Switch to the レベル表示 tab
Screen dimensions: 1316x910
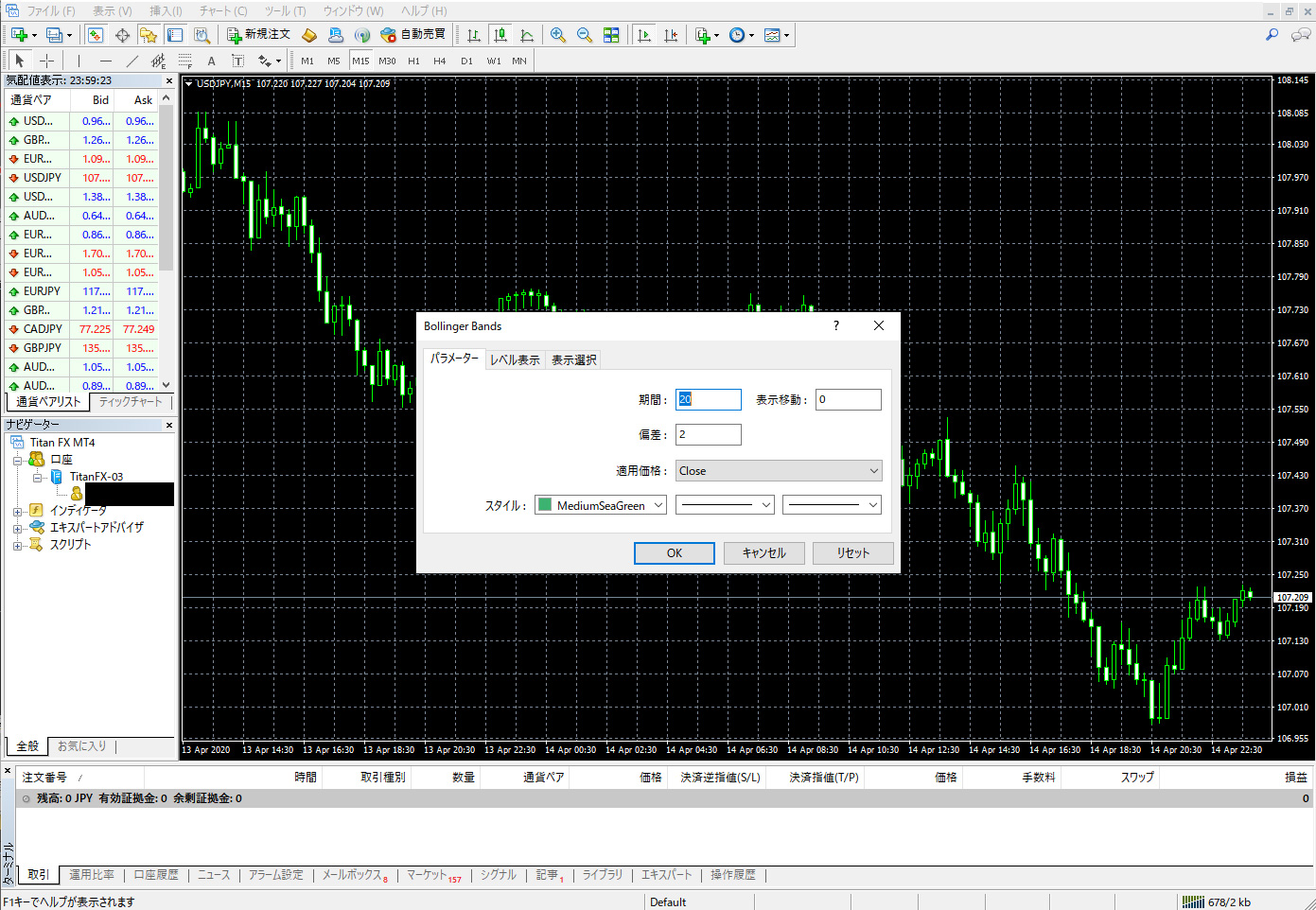[515, 359]
